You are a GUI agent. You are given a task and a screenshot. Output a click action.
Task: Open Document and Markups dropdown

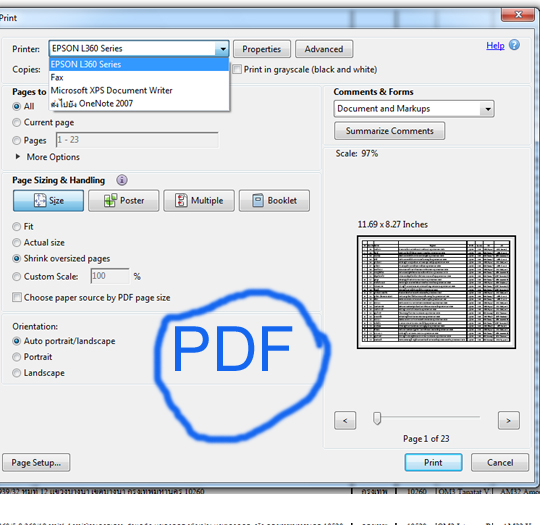414,109
